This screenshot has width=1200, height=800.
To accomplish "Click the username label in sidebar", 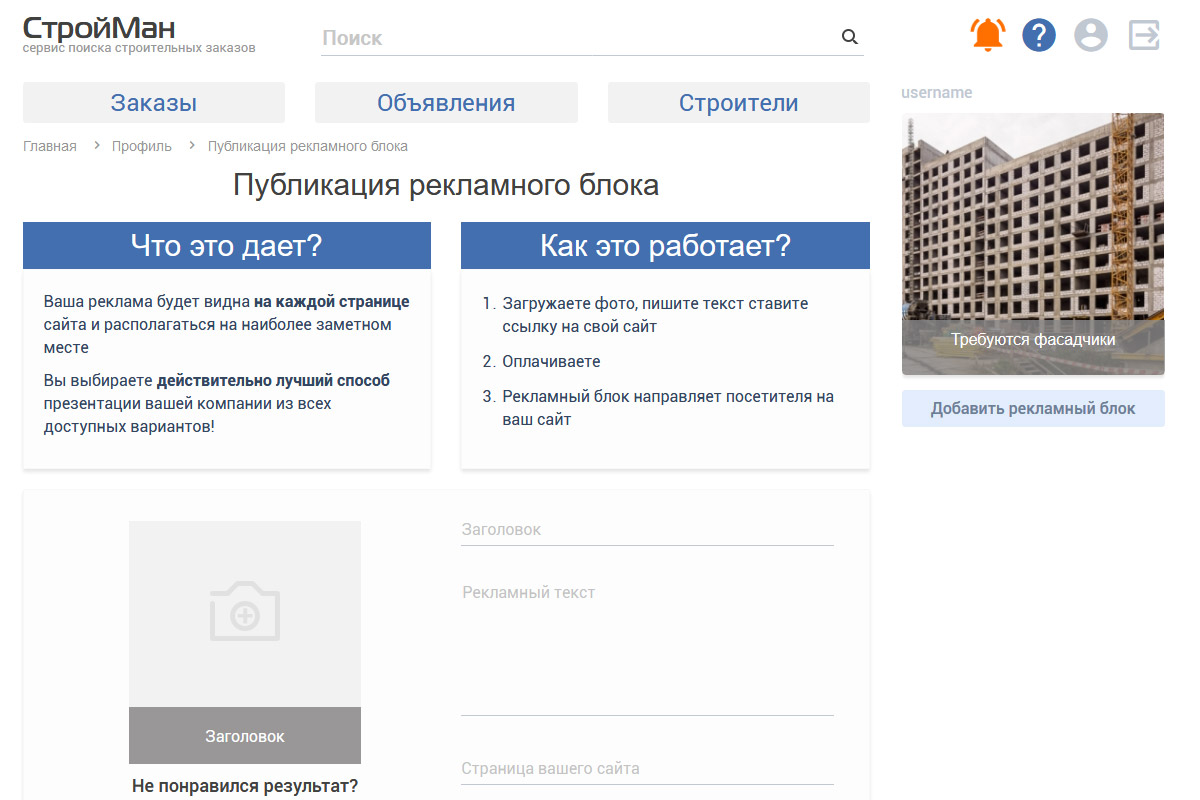I will point(936,93).
